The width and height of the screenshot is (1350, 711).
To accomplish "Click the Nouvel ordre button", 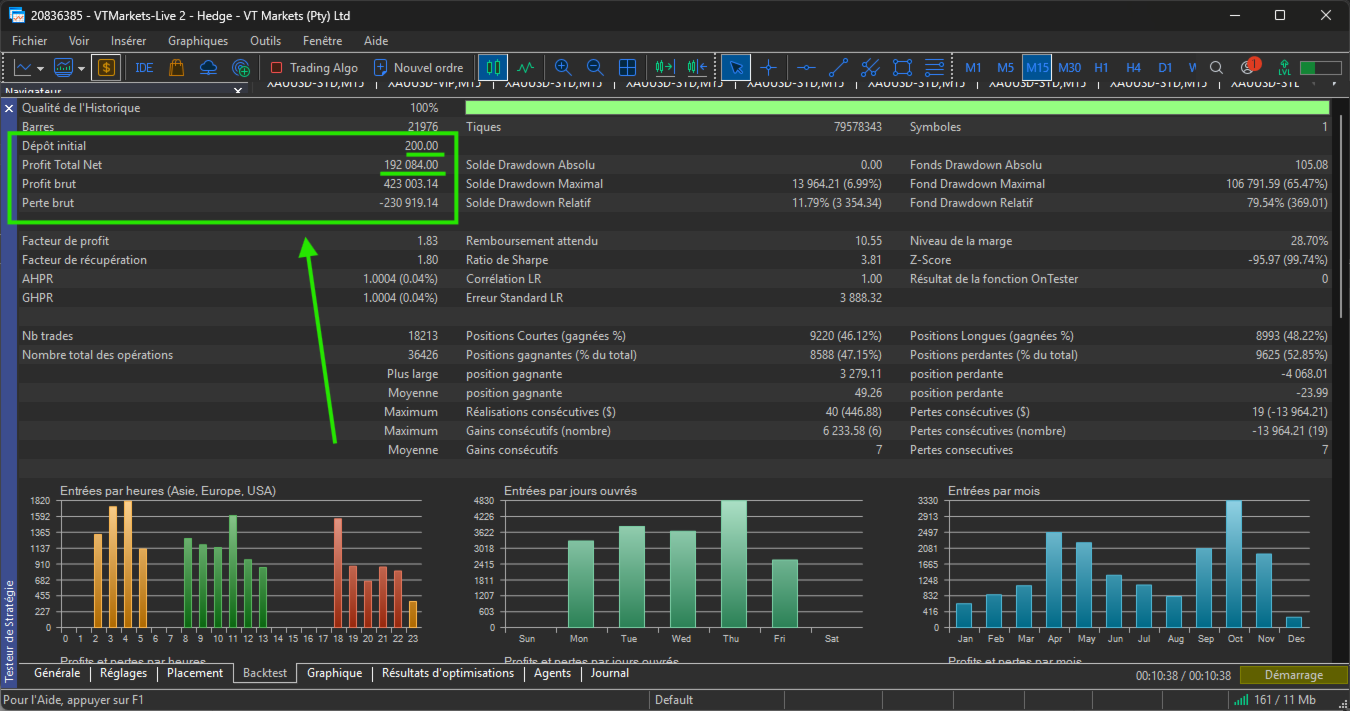I will point(418,68).
